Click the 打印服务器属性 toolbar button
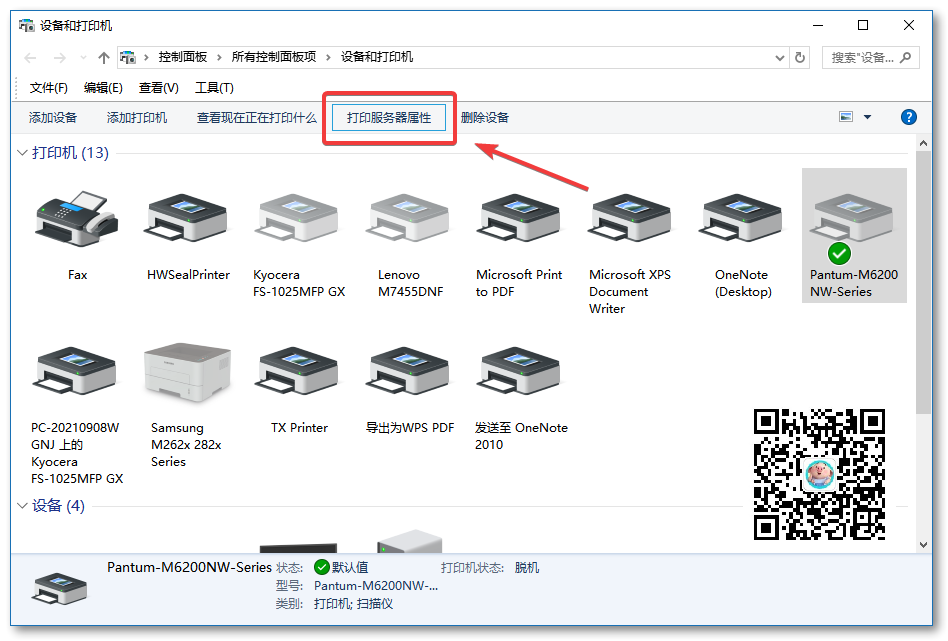The height and width of the screenshot is (641, 948). (388, 117)
